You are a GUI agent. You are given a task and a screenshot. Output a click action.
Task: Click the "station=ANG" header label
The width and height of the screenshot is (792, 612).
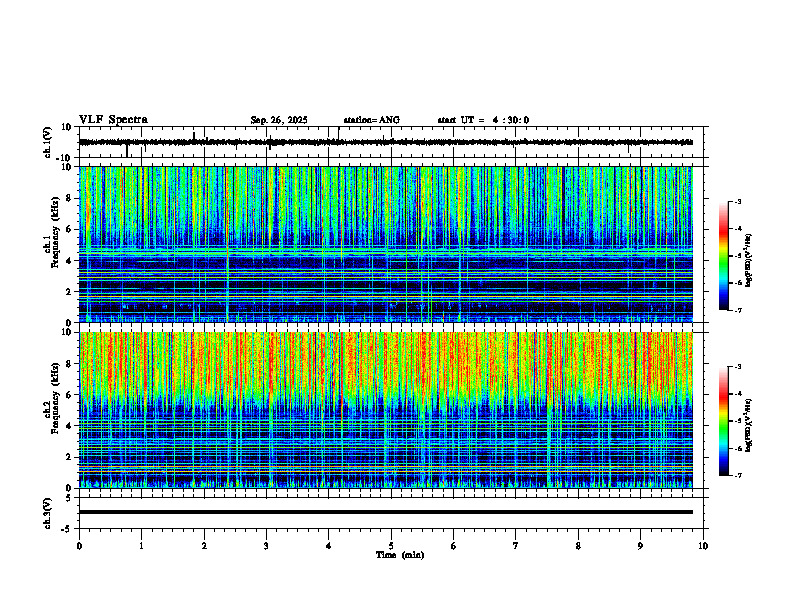coord(371,120)
